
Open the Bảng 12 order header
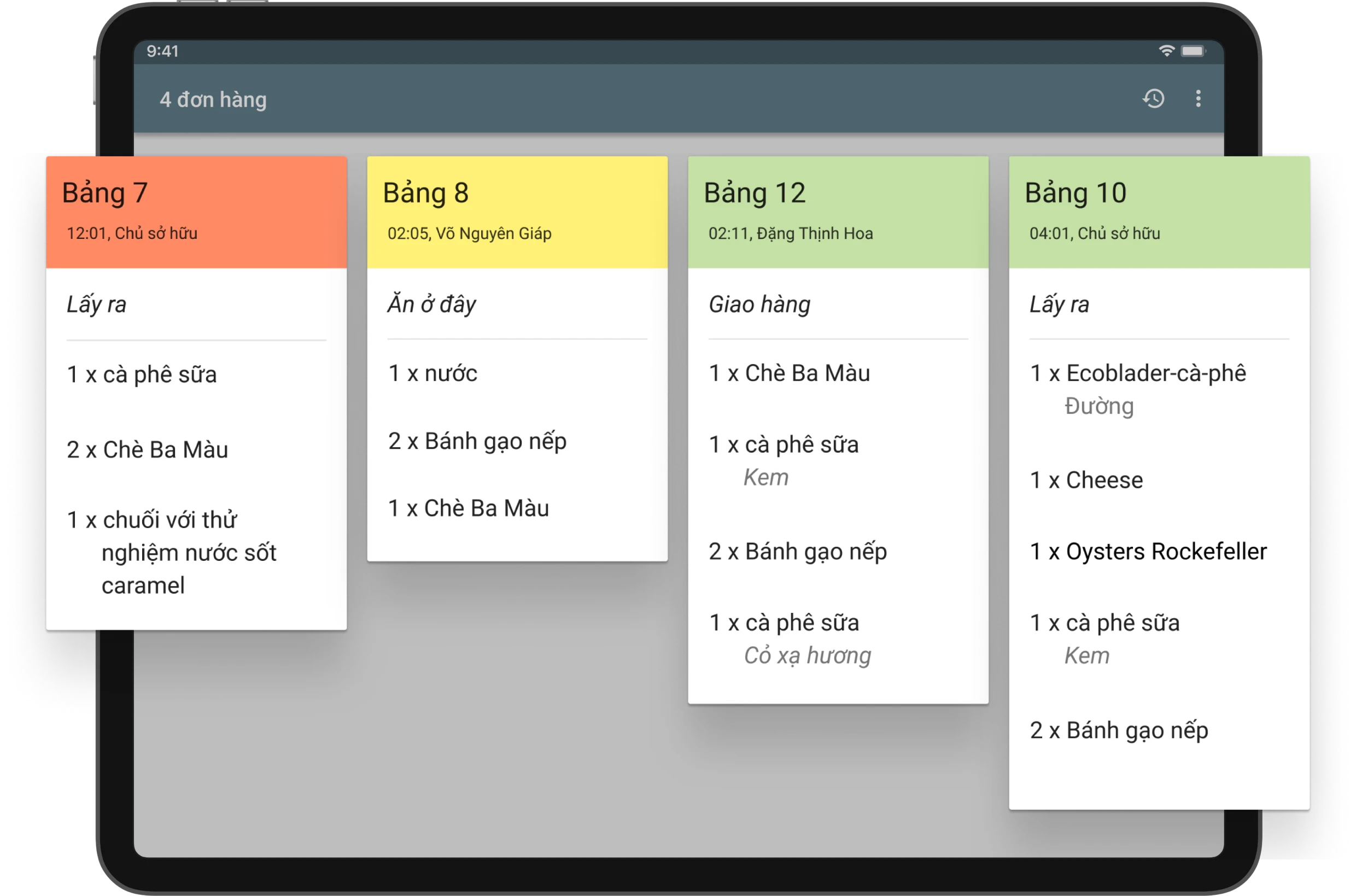(838, 212)
